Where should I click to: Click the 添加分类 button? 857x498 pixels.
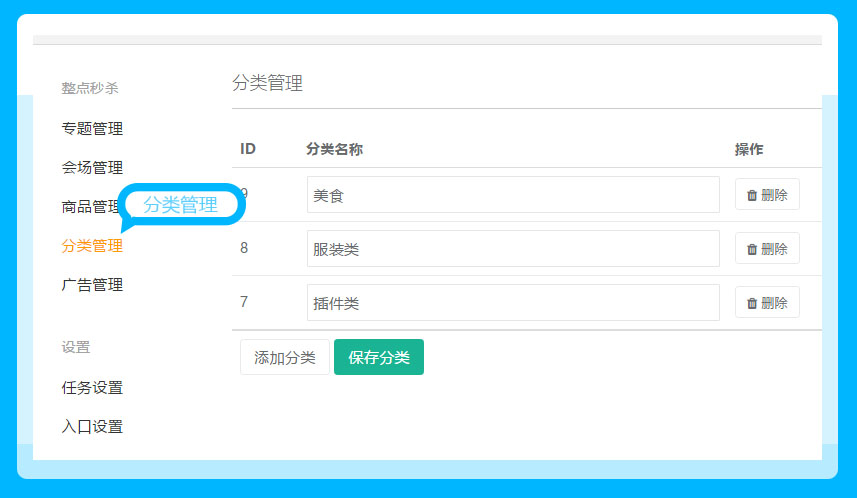285,357
